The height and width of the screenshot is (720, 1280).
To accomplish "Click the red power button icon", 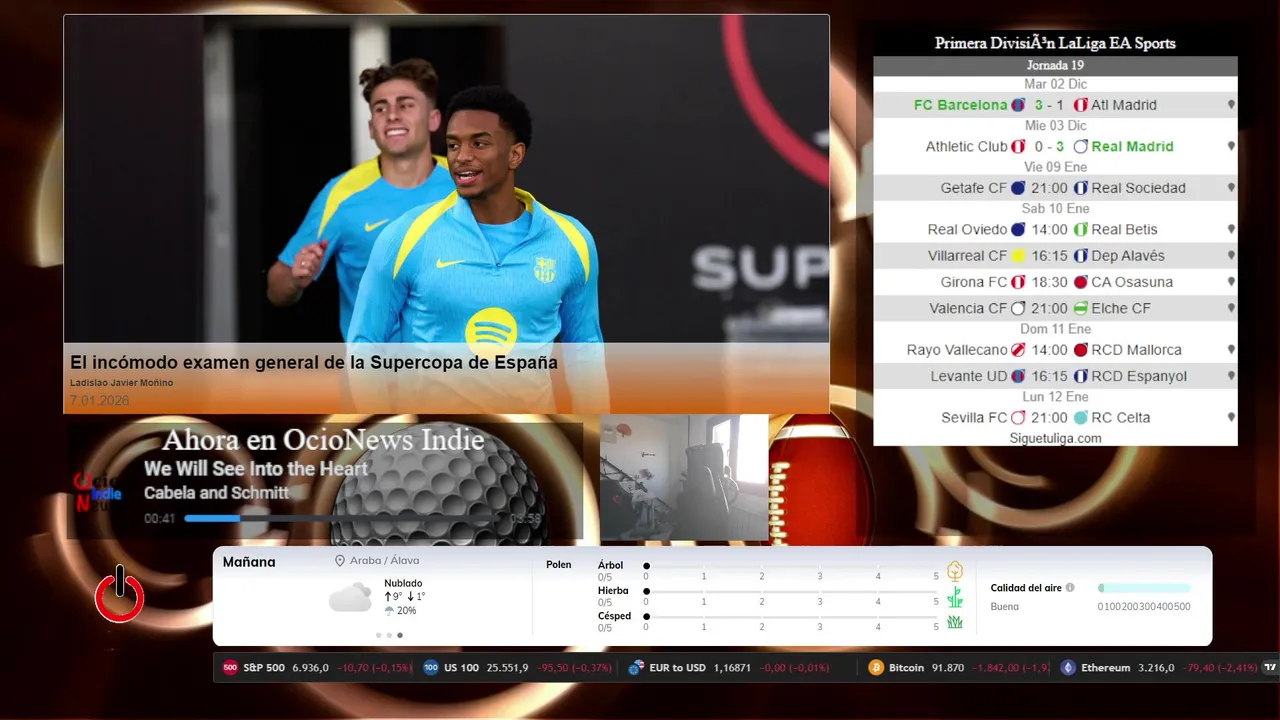I will coord(120,595).
